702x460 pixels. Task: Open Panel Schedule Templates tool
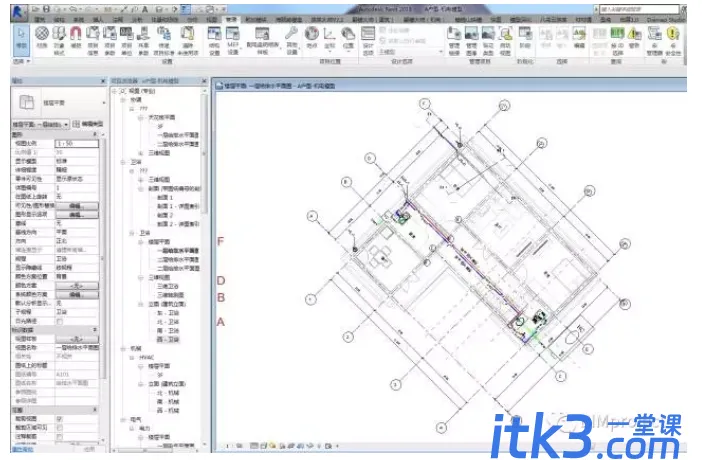pyautogui.click(x=262, y=39)
